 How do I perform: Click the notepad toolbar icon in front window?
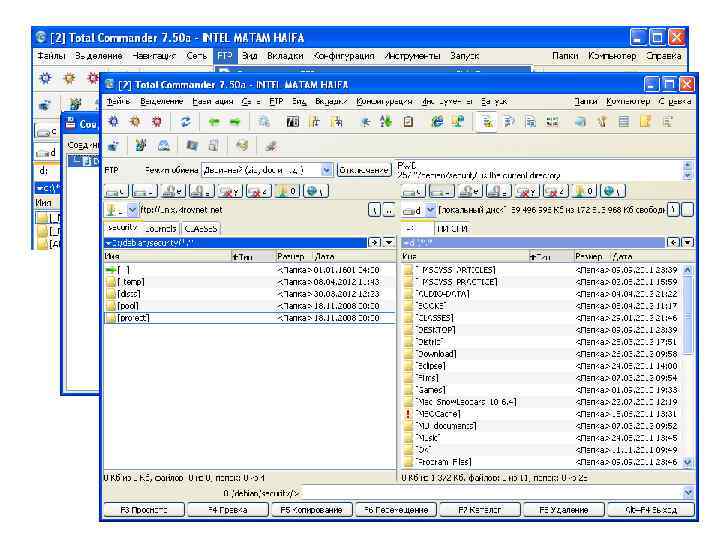(x=408, y=122)
